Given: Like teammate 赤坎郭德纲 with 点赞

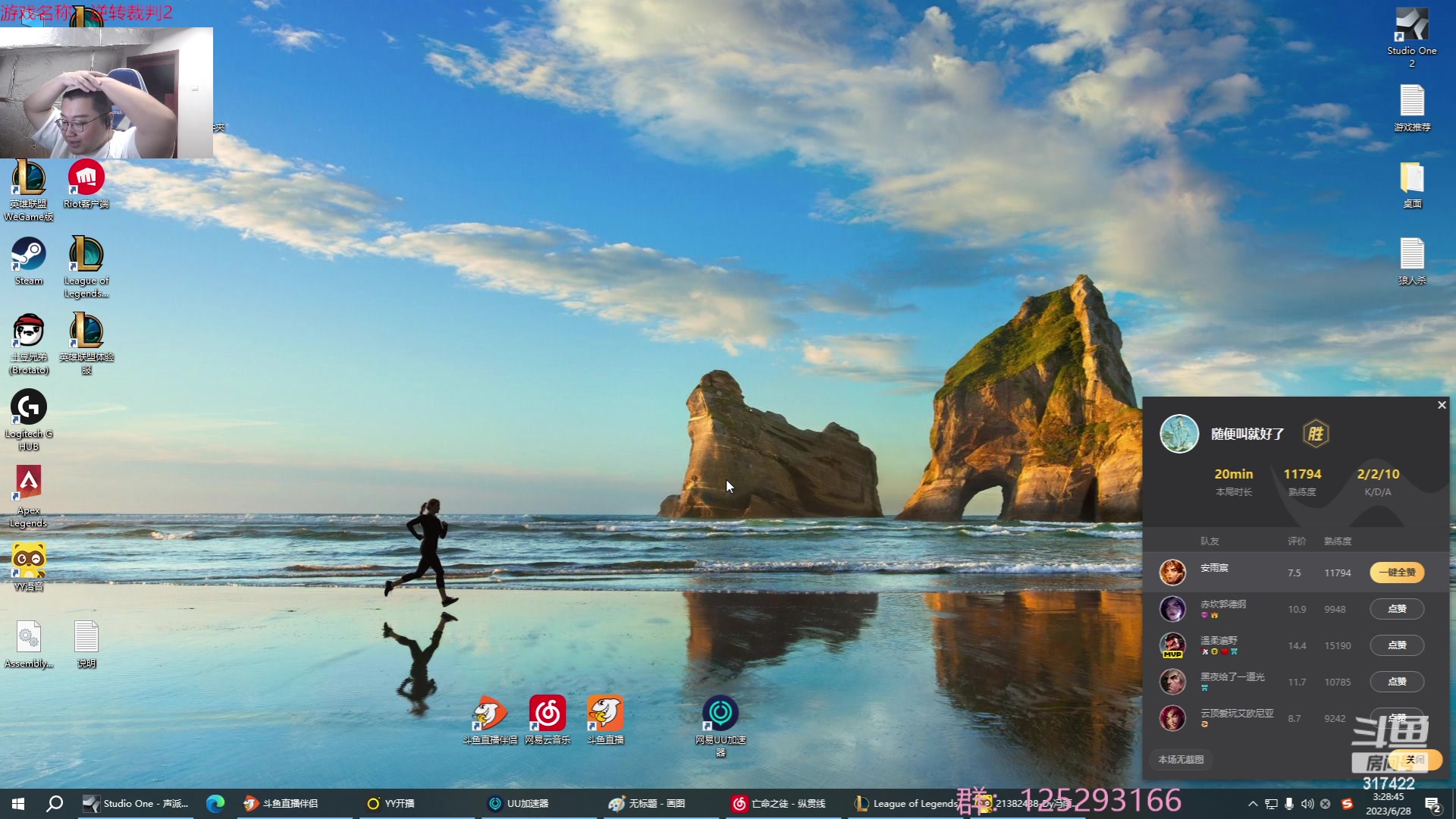Looking at the screenshot, I should click(x=1397, y=609).
